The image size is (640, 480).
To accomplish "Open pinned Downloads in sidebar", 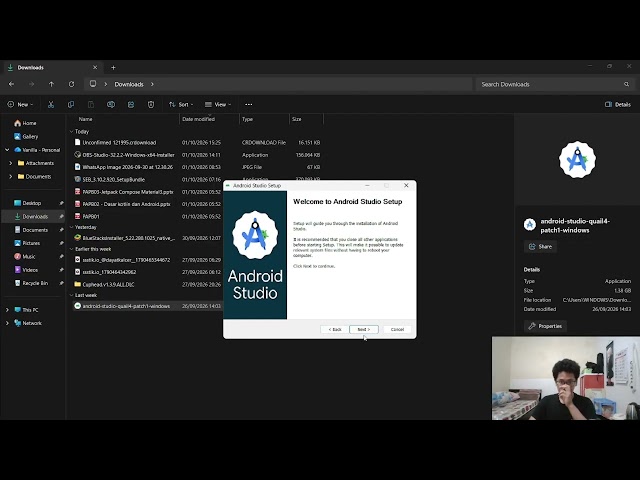I will (x=33, y=216).
